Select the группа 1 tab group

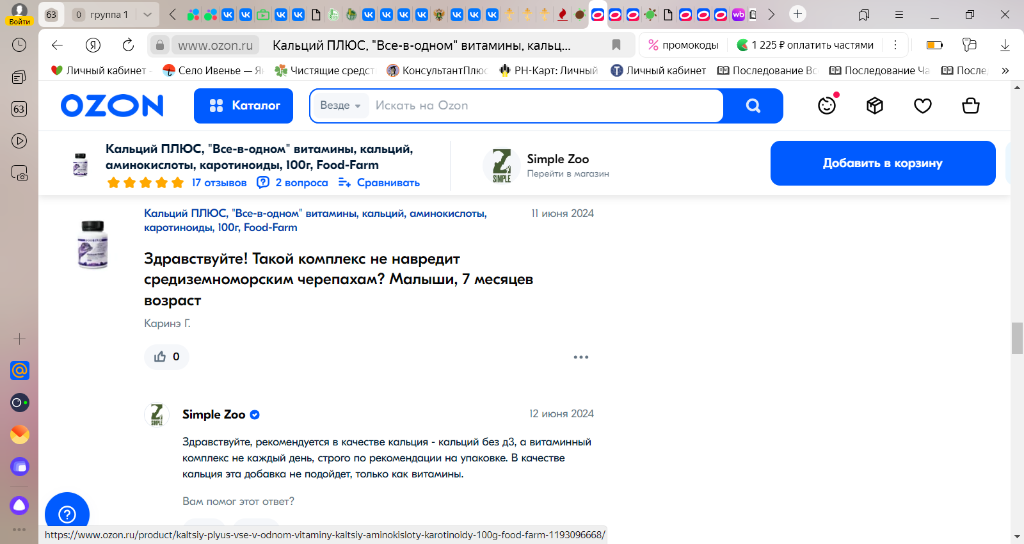[x=101, y=14]
